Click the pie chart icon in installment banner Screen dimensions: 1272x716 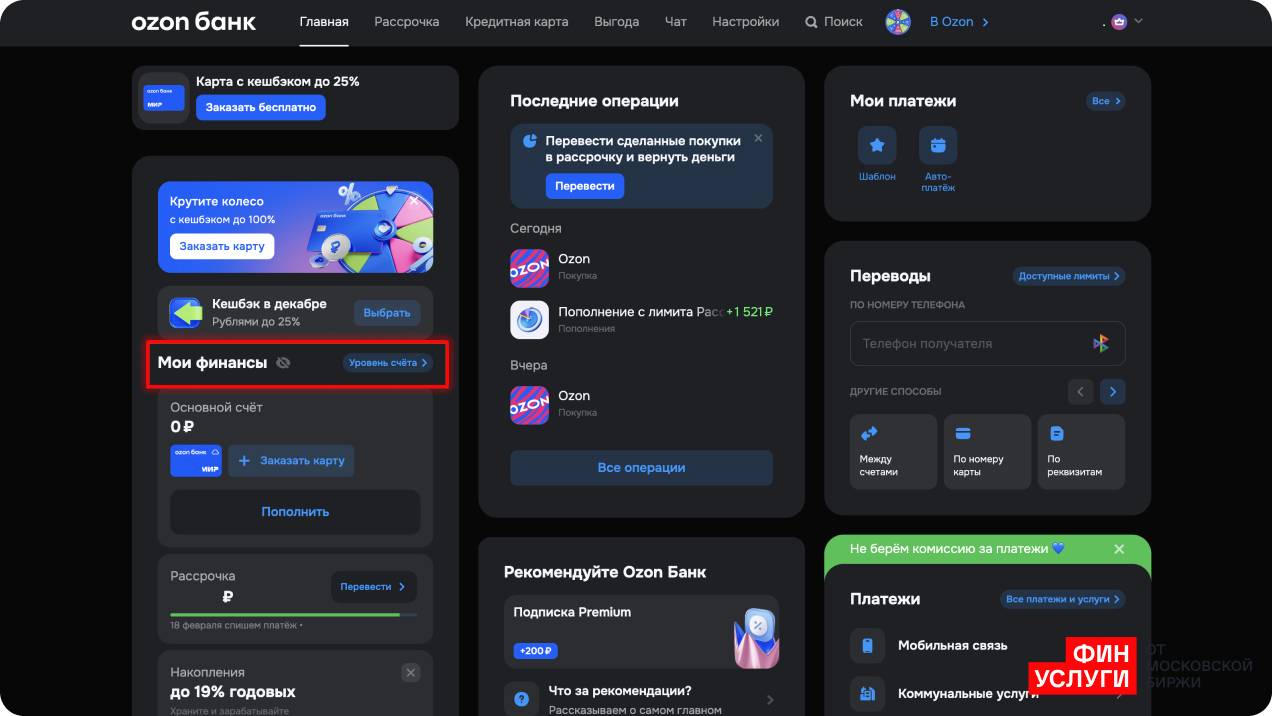[x=530, y=142]
